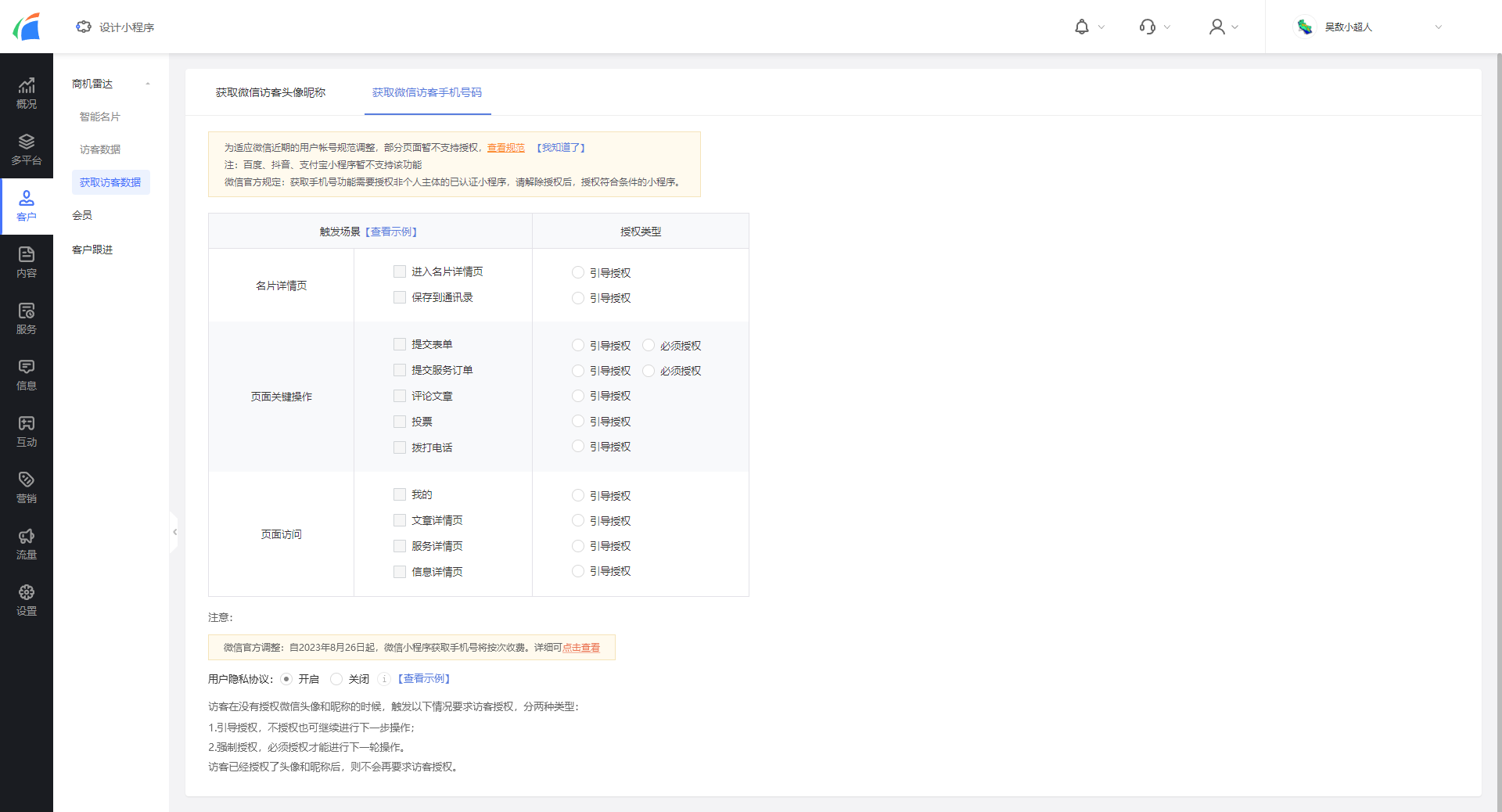Open 营销 section in sidebar

27,488
